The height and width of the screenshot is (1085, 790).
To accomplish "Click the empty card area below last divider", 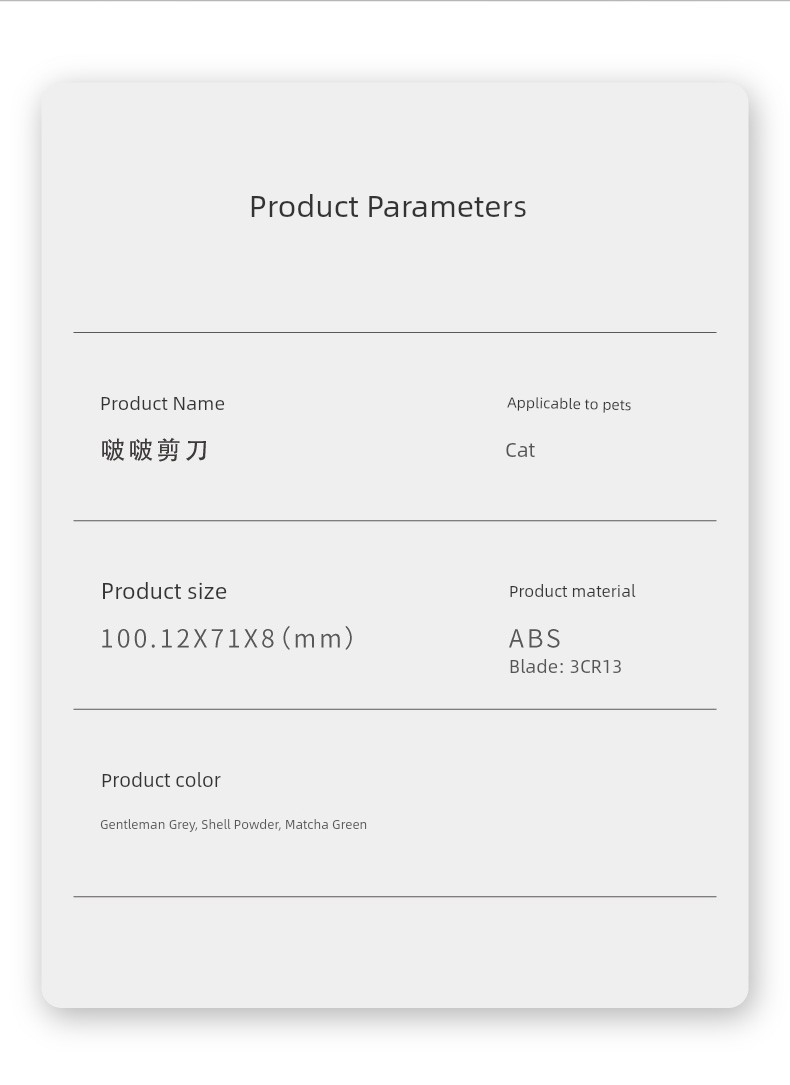I will pyautogui.click(x=395, y=952).
